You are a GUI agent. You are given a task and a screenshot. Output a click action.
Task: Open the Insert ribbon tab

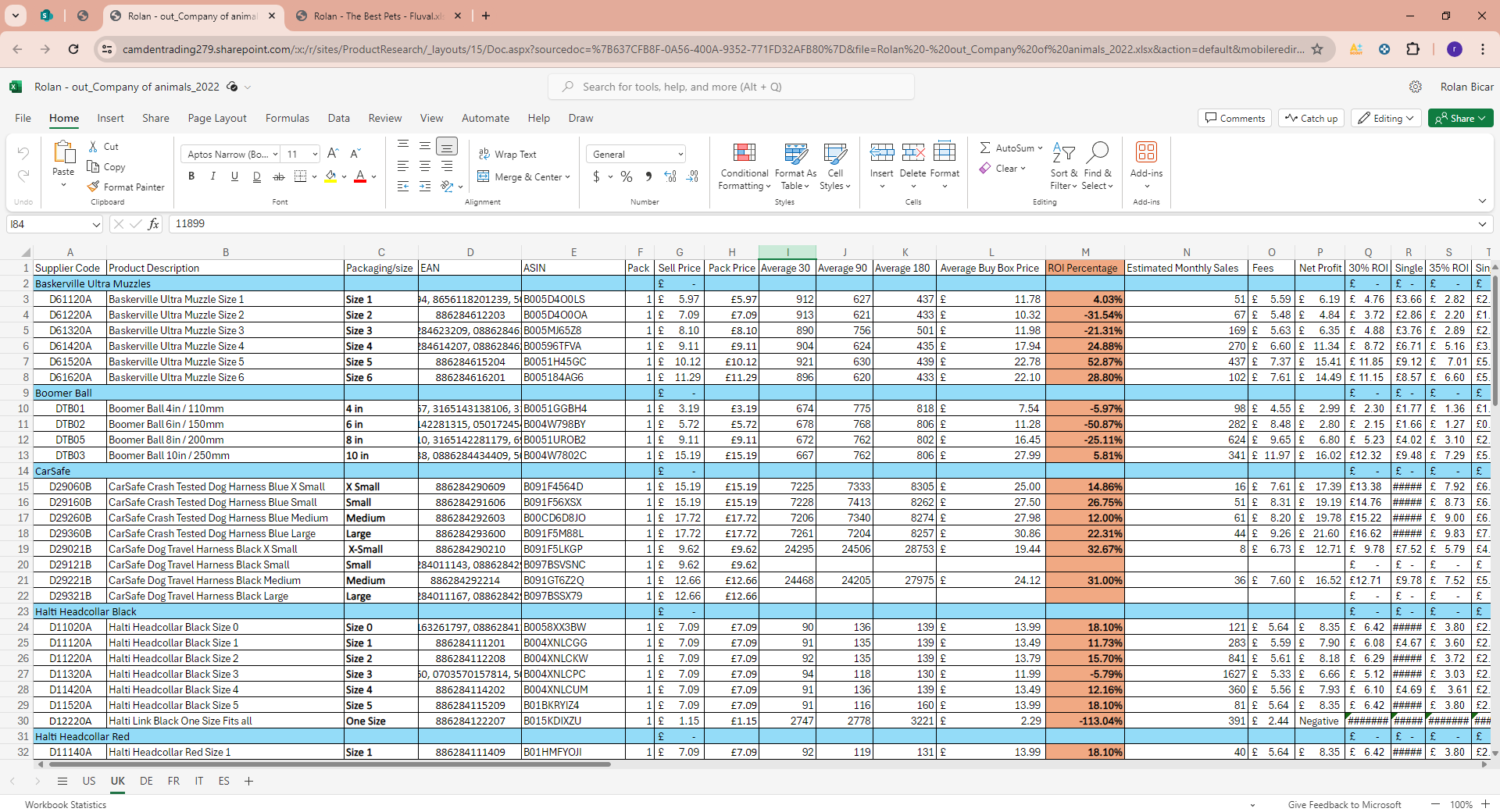[x=110, y=118]
